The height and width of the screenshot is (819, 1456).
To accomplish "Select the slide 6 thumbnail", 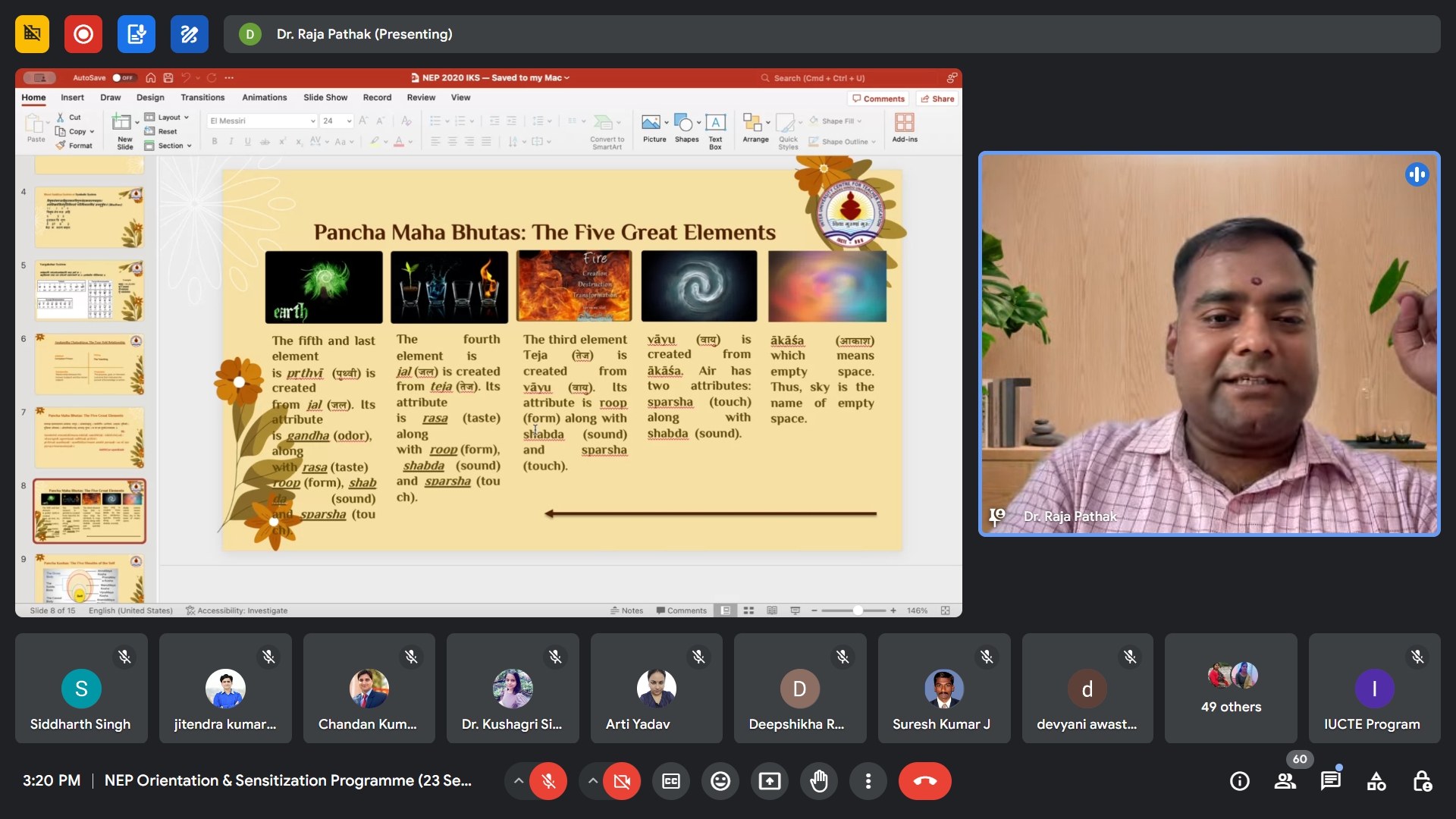I will click(x=89, y=365).
